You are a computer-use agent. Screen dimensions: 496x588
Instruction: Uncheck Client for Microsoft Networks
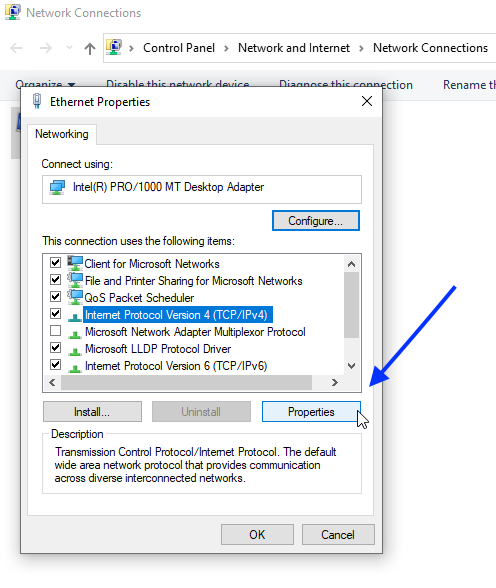(55, 262)
